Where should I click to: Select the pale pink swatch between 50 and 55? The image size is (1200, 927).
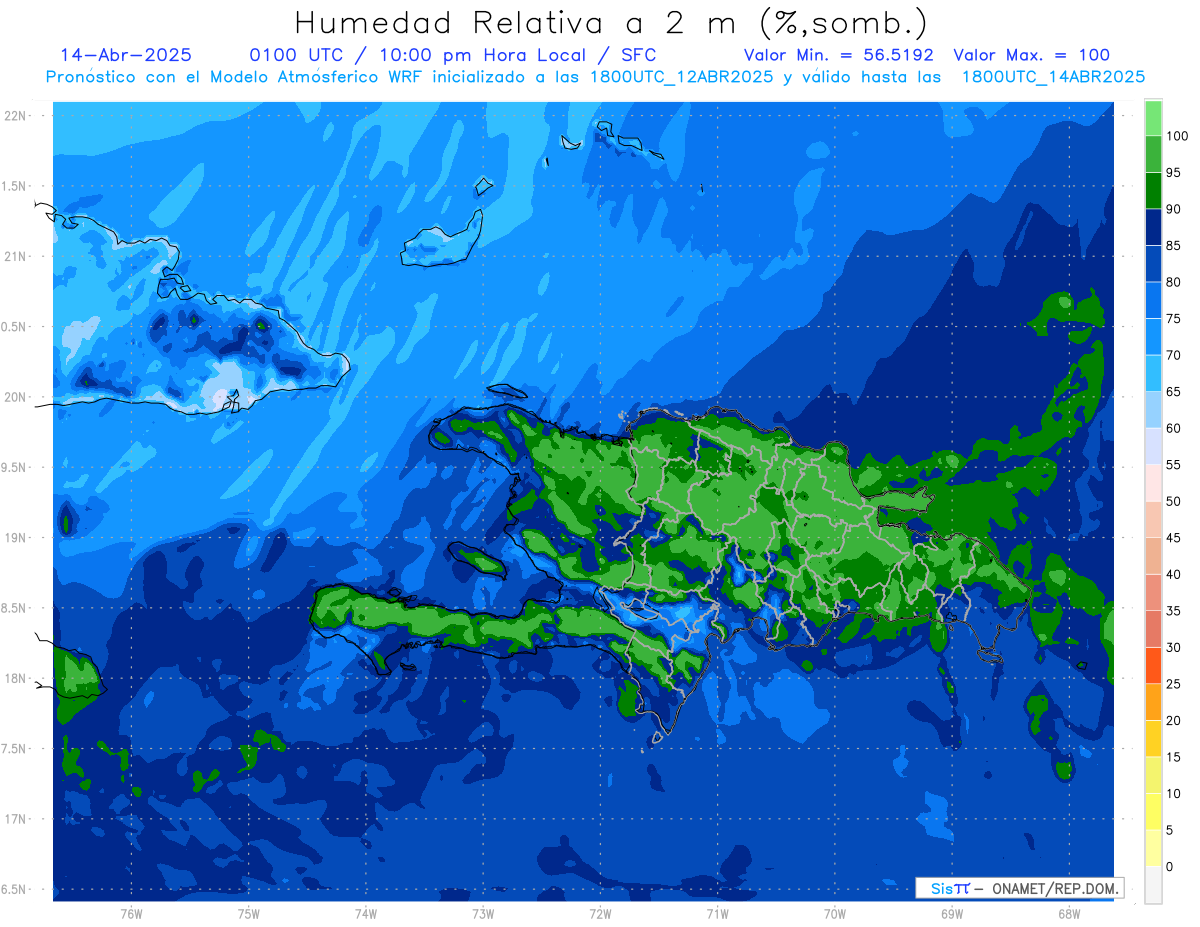tap(1153, 482)
